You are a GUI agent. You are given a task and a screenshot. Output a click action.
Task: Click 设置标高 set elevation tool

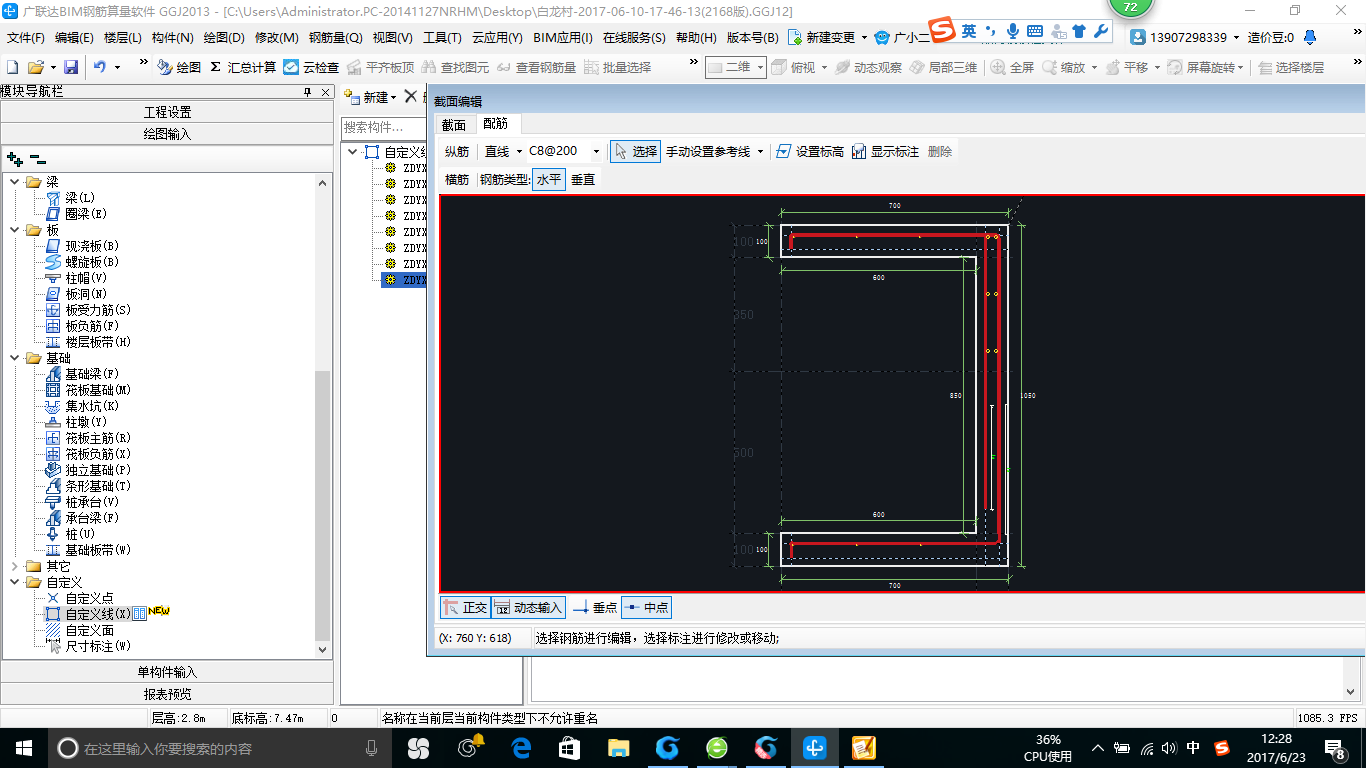tap(809, 151)
